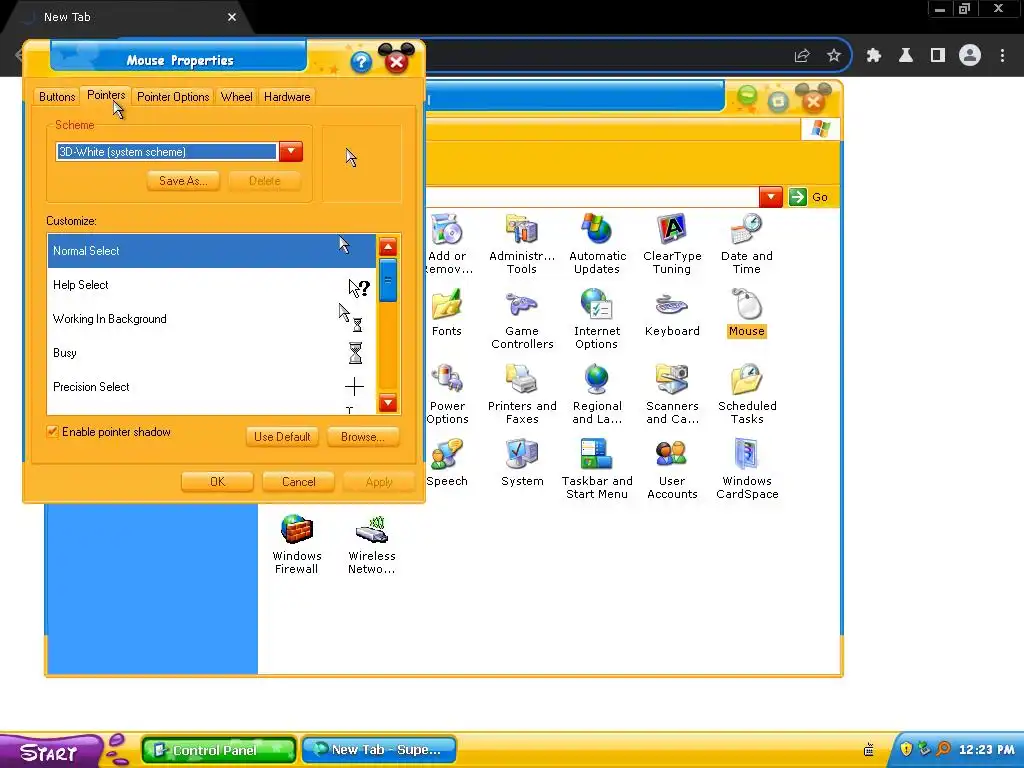Open the System icon

[522, 455]
